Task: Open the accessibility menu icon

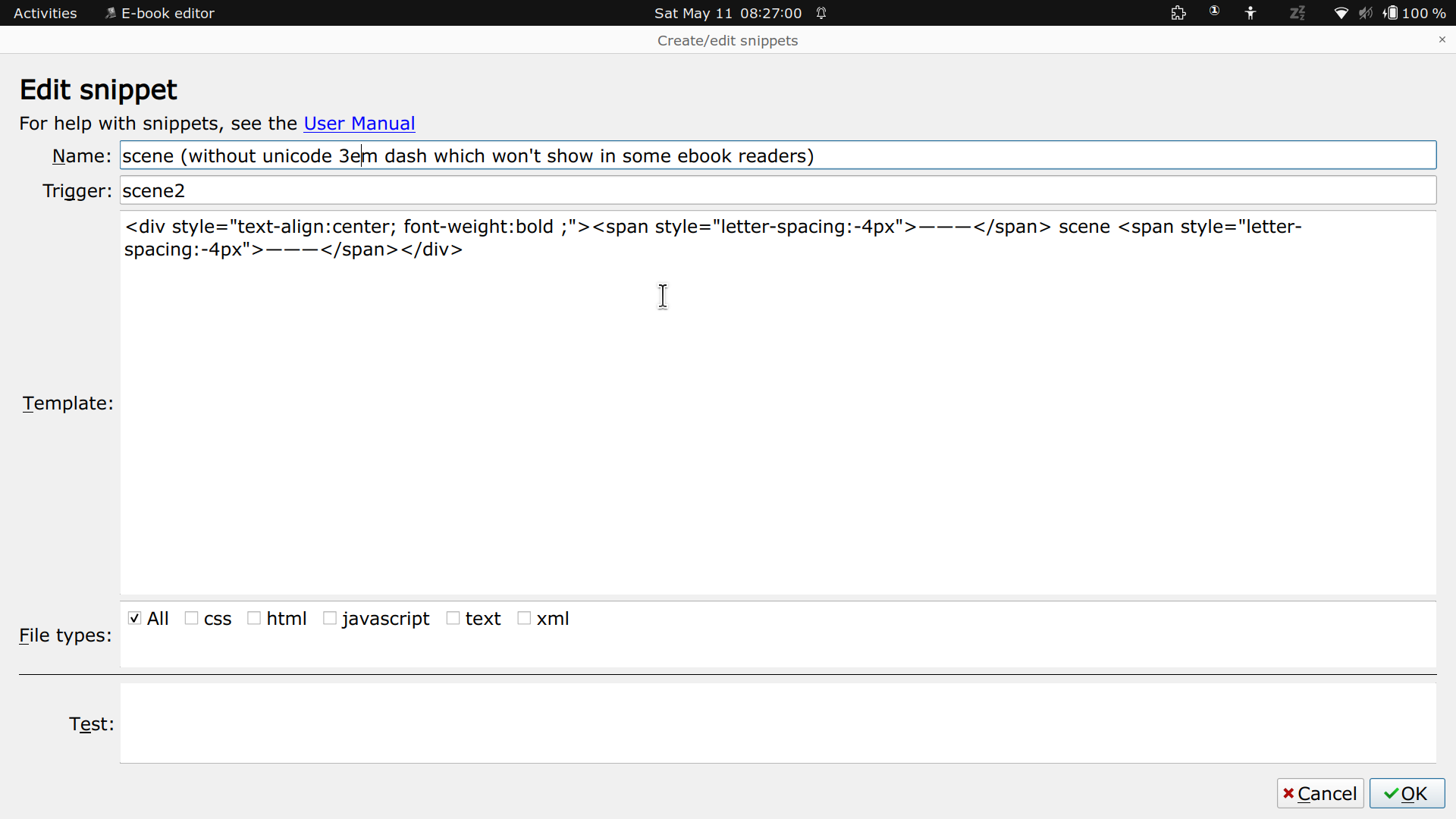Action: (x=1250, y=13)
